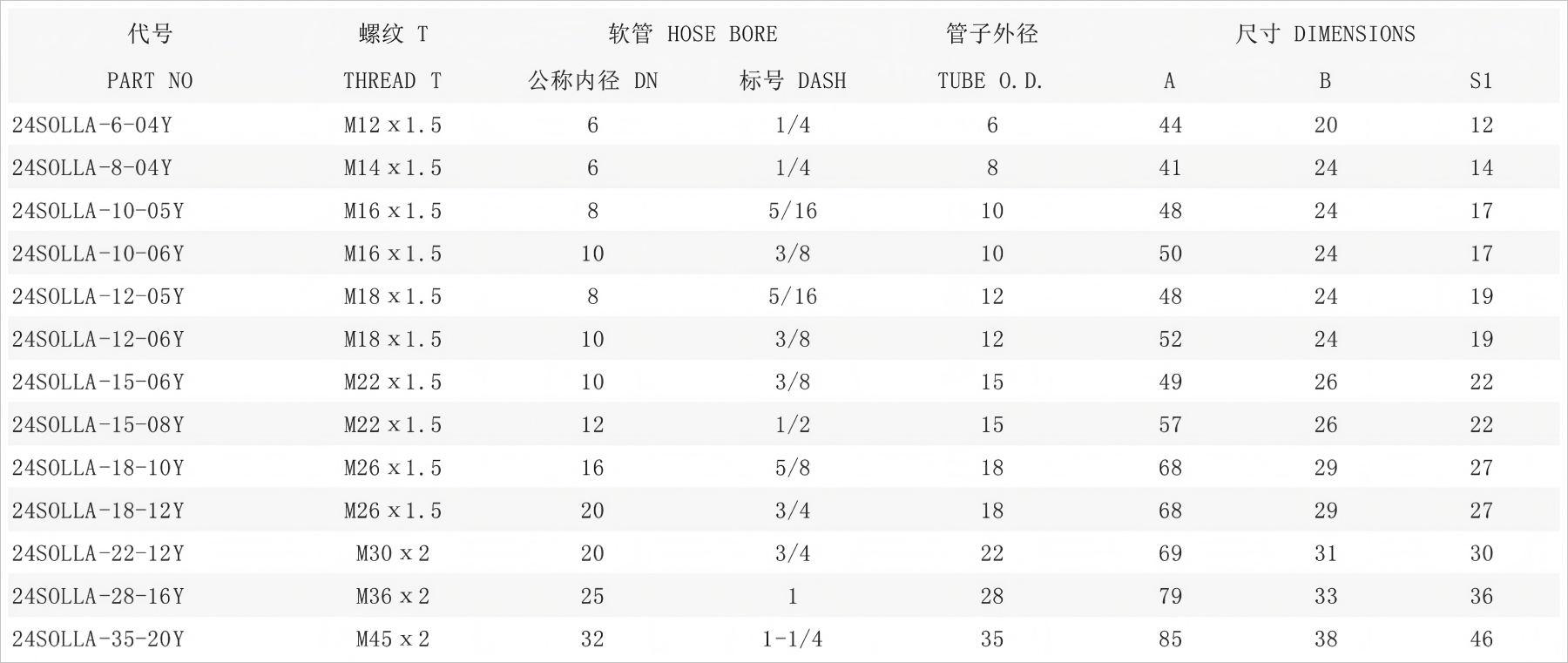Select the M45 x 2 thread cell

393,639
